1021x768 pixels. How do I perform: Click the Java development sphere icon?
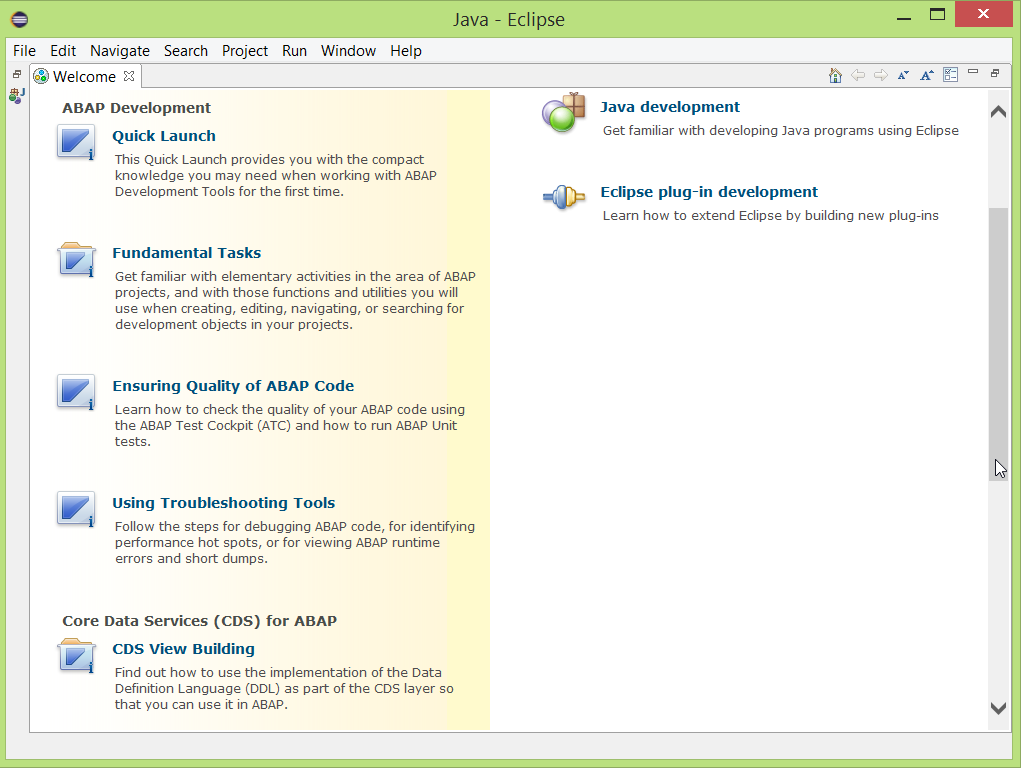point(563,113)
